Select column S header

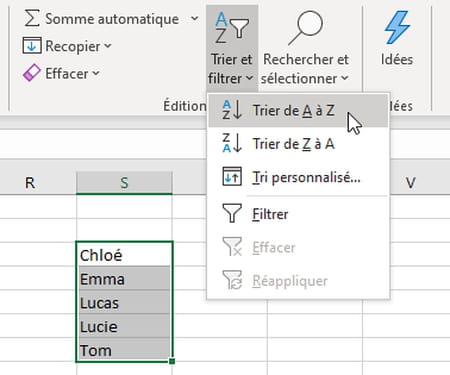[x=124, y=183]
